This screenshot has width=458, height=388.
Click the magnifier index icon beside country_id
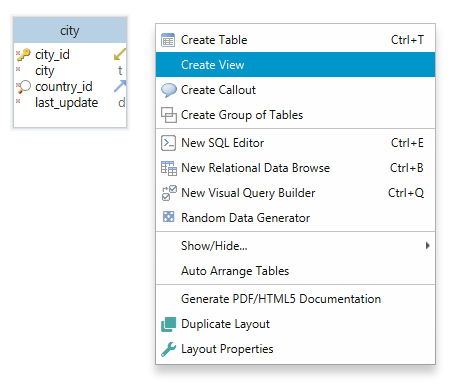[x=24, y=87]
